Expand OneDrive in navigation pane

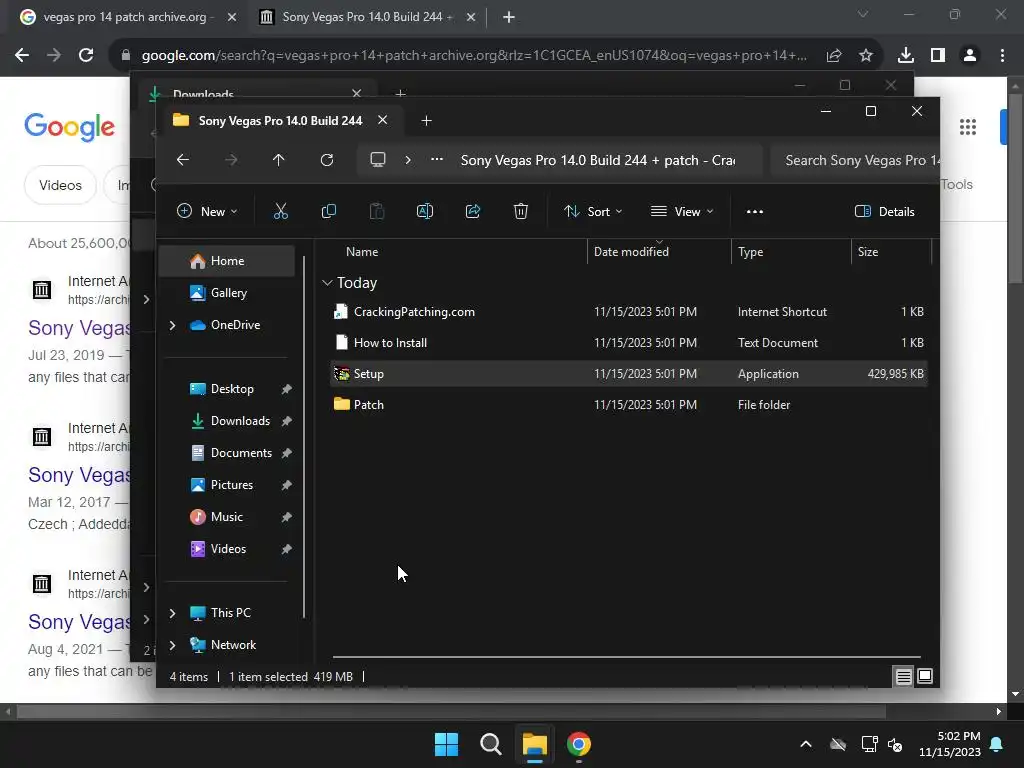(x=172, y=325)
